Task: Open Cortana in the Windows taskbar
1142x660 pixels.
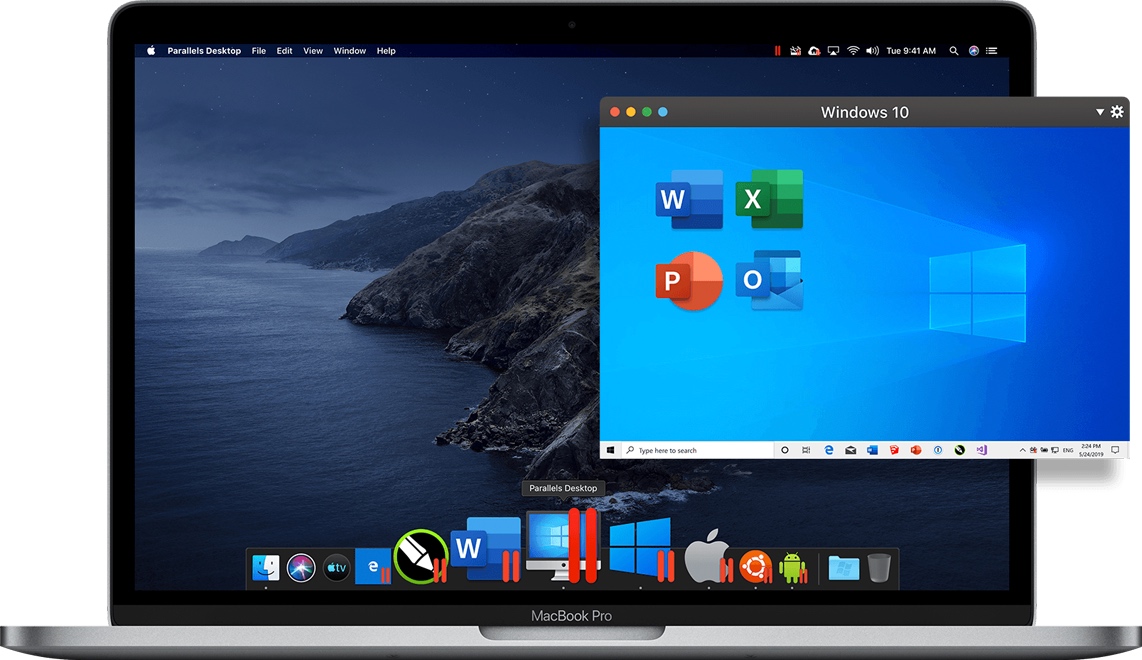Action: point(785,449)
